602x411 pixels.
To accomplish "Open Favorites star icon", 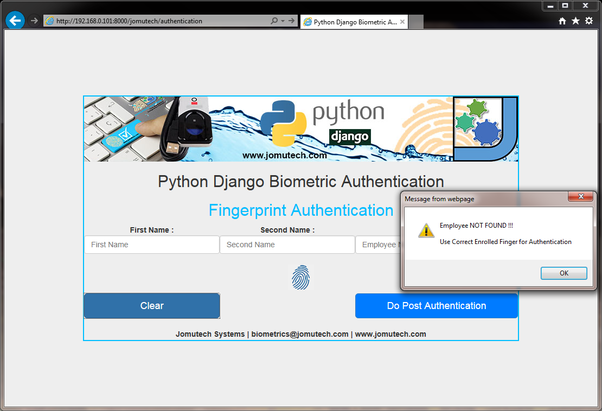I will (x=576, y=21).
